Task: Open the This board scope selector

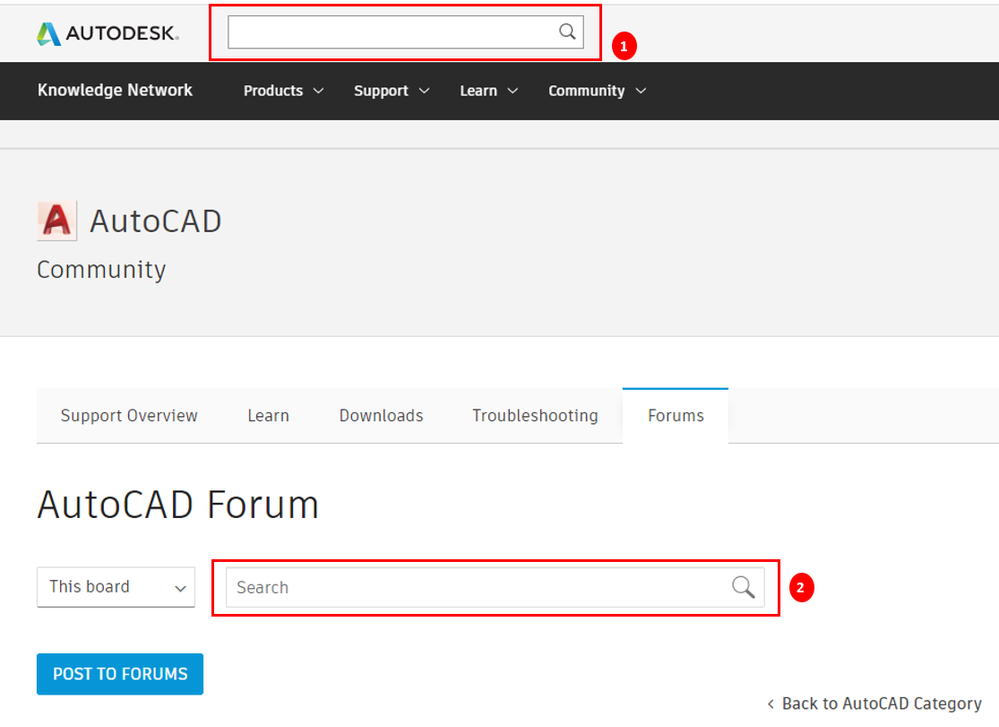Action: click(x=115, y=587)
